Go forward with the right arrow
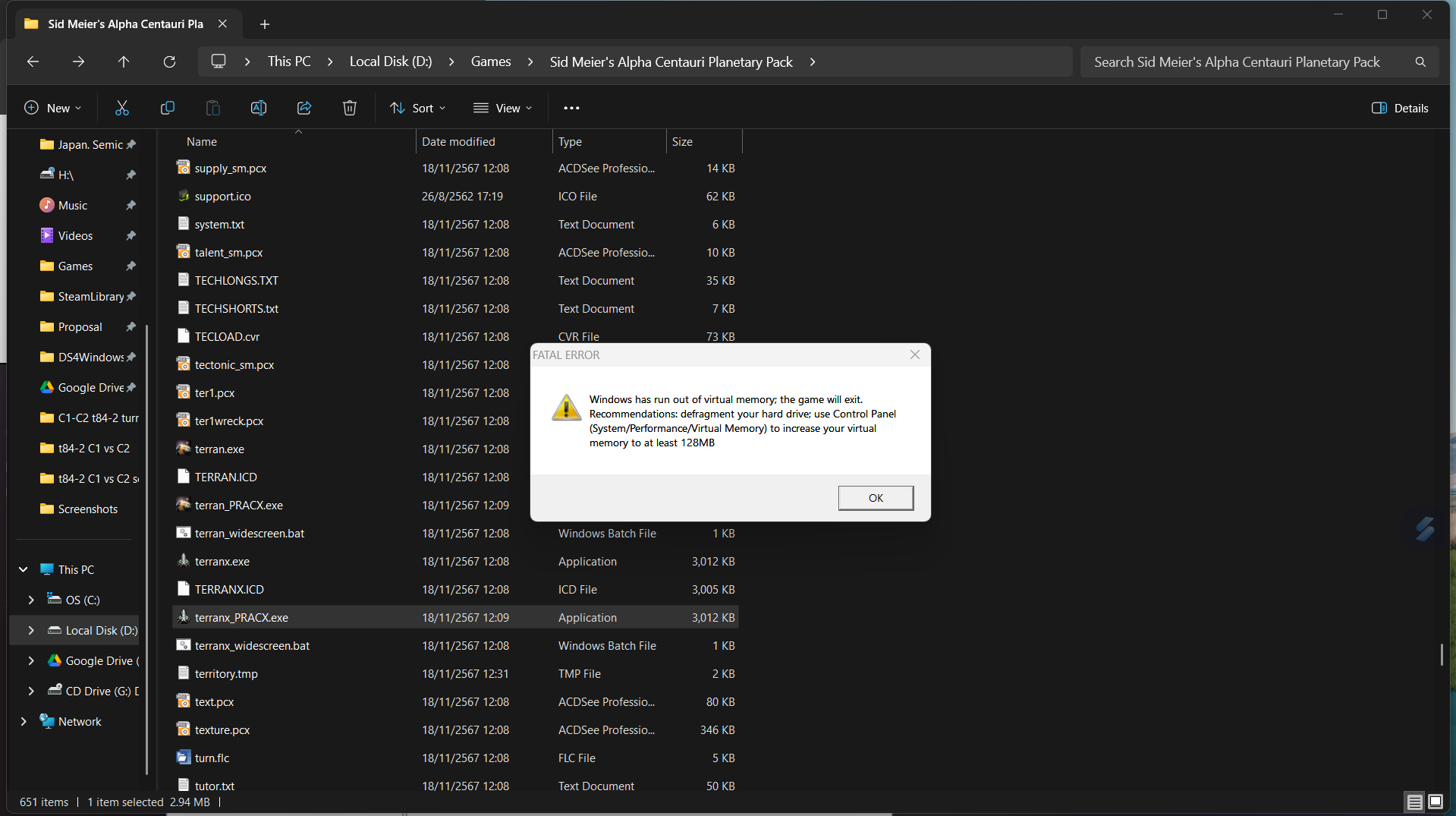The height and width of the screenshot is (816, 1456). pyautogui.click(x=78, y=61)
